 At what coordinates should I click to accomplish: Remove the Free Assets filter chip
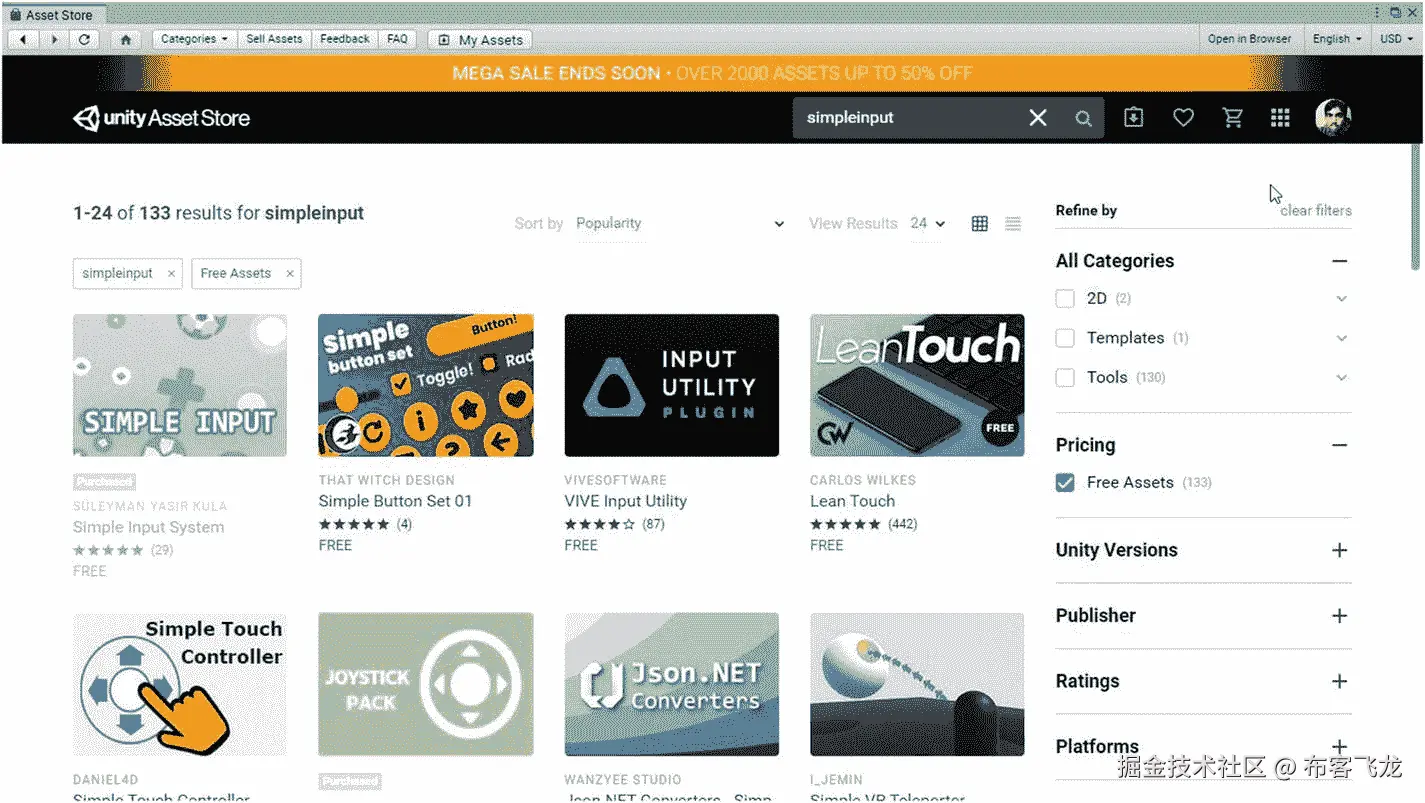point(290,273)
